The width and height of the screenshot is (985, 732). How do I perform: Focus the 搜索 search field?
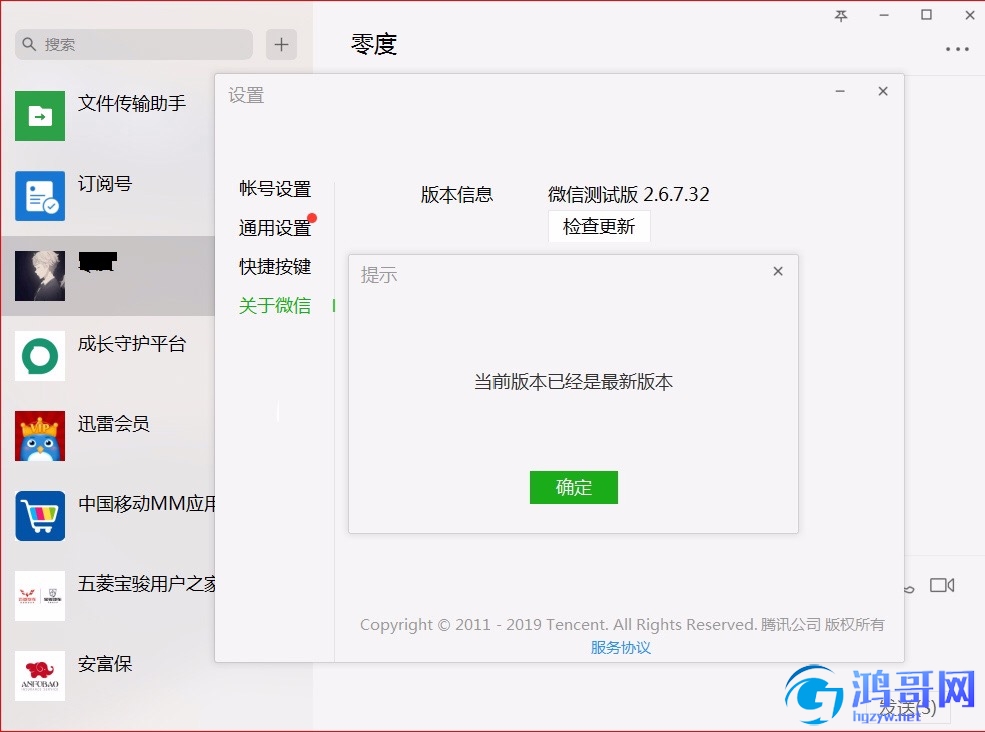click(x=134, y=44)
